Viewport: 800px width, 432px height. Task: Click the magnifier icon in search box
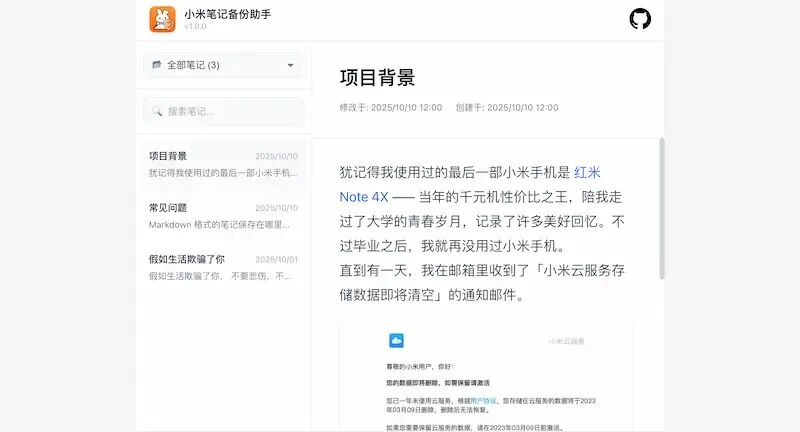(x=157, y=111)
